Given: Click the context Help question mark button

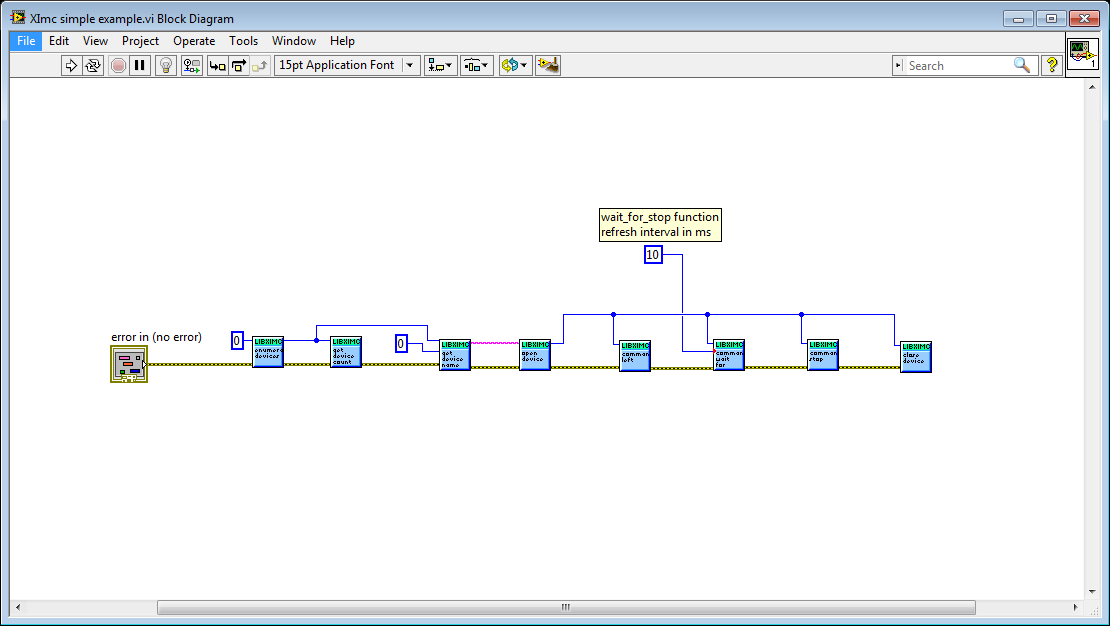Looking at the screenshot, I should (1052, 65).
